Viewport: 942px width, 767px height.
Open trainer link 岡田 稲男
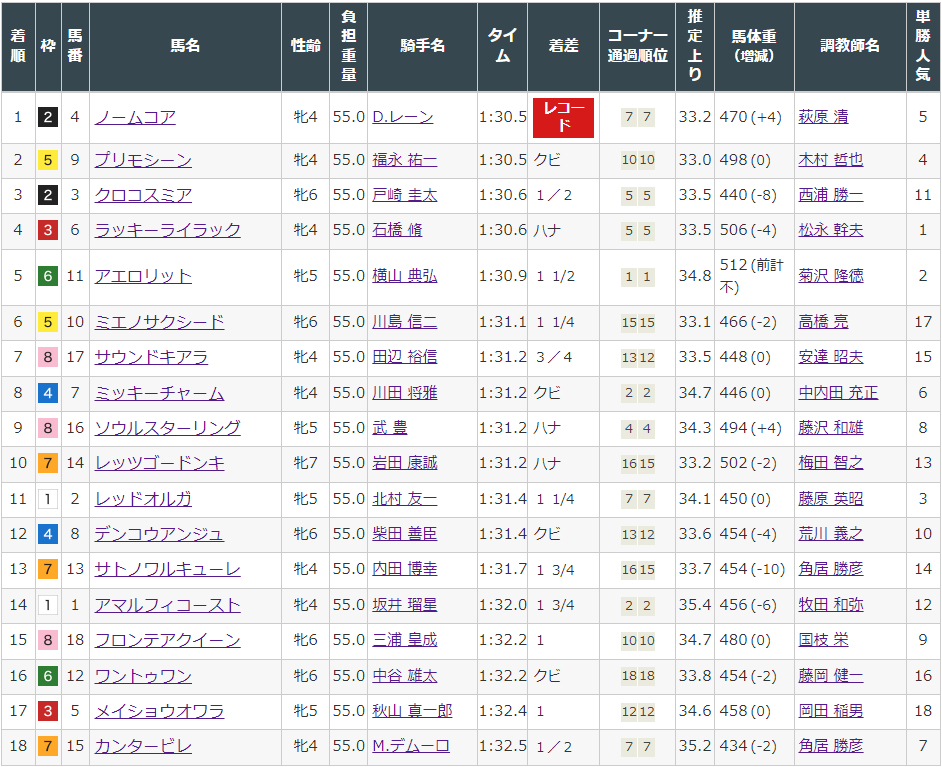(x=830, y=711)
